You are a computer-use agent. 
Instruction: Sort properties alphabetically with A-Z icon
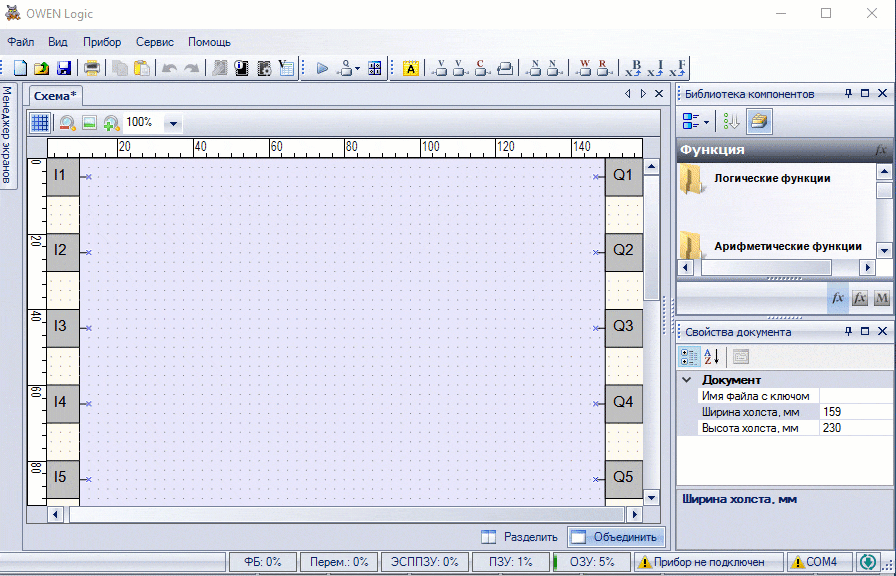pyautogui.click(x=712, y=356)
